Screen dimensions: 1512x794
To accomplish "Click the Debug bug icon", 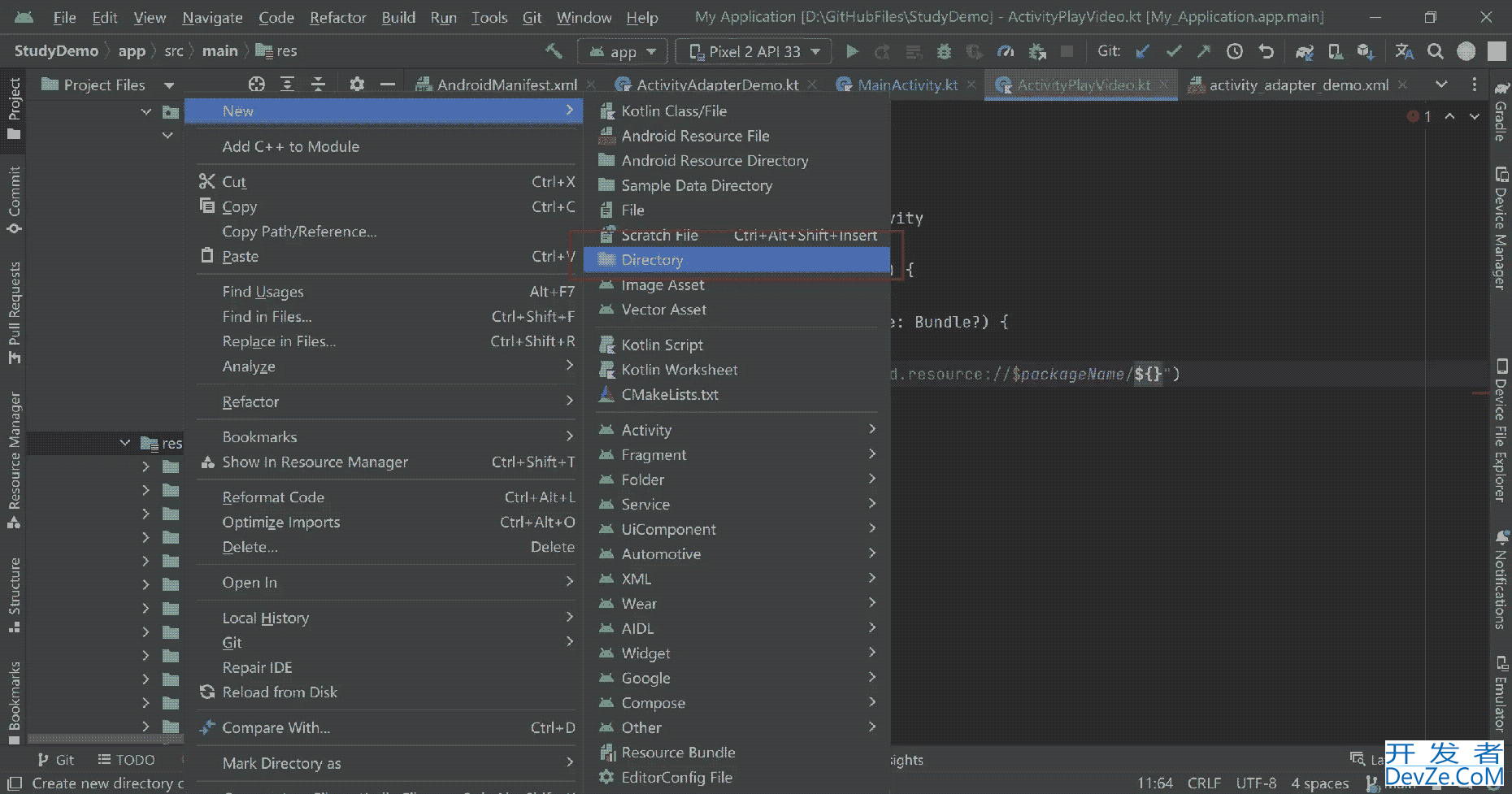I will 944,51.
